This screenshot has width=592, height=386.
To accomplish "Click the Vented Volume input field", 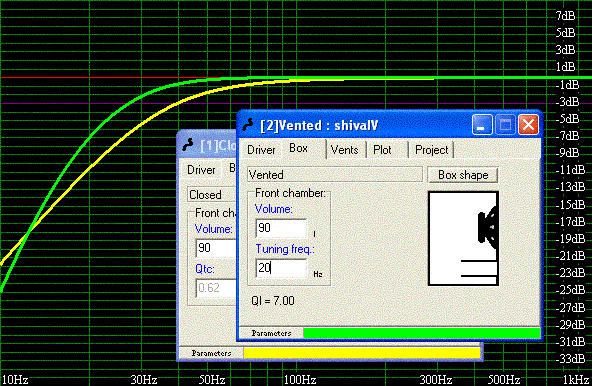I will 281,228.
